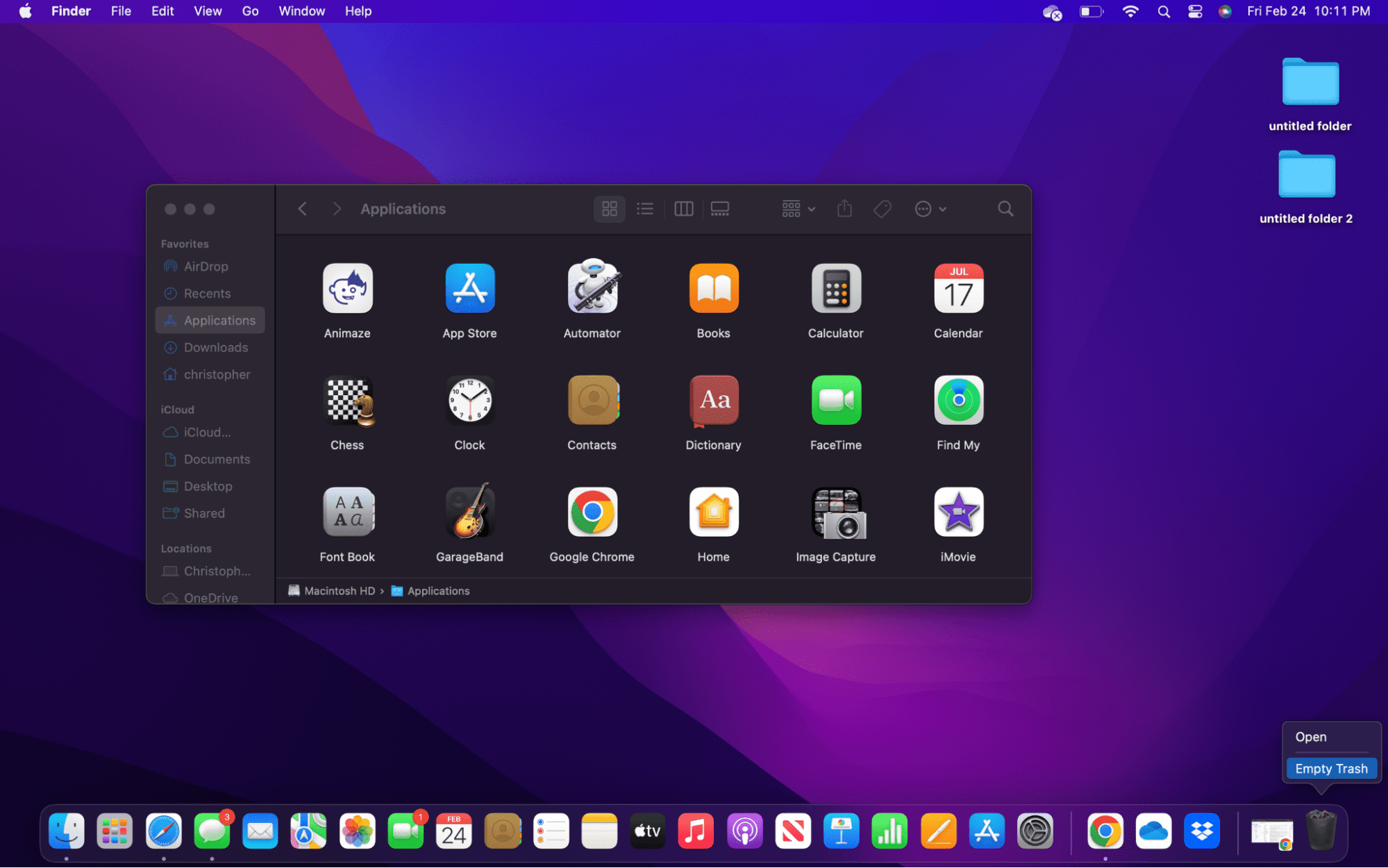Select FaceTime in the Applications folder
This screenshot has height=868, width=1388.
click(x=836, y=400)
